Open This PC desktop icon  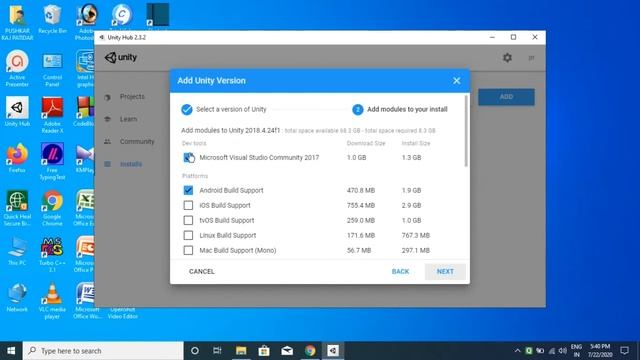pos(17,251)
